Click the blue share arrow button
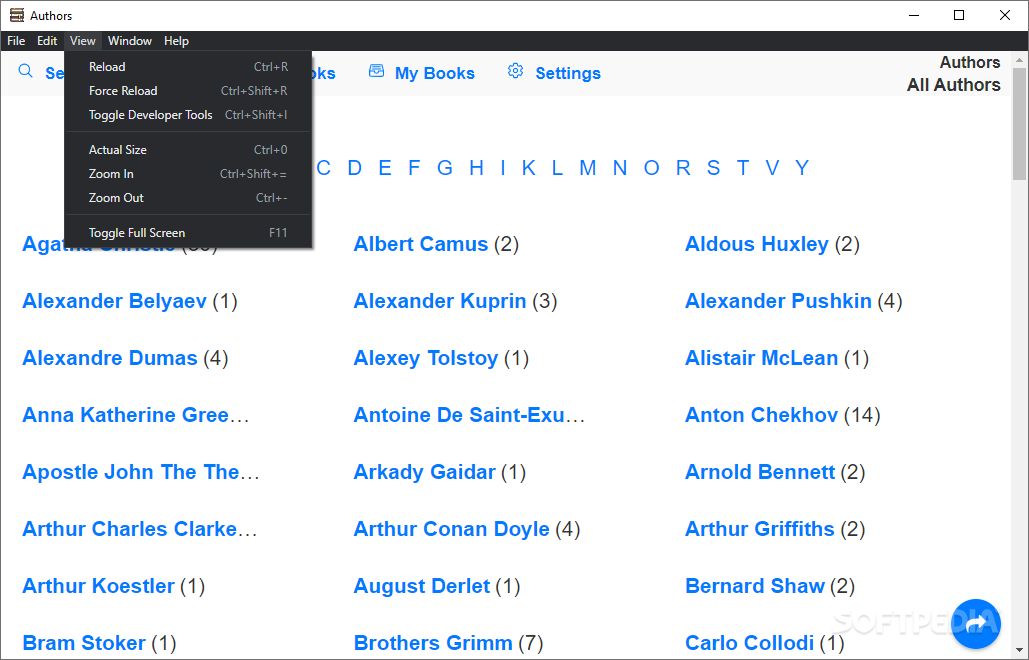The height and width of the screenshot is (660, 1029). [976, 623]
